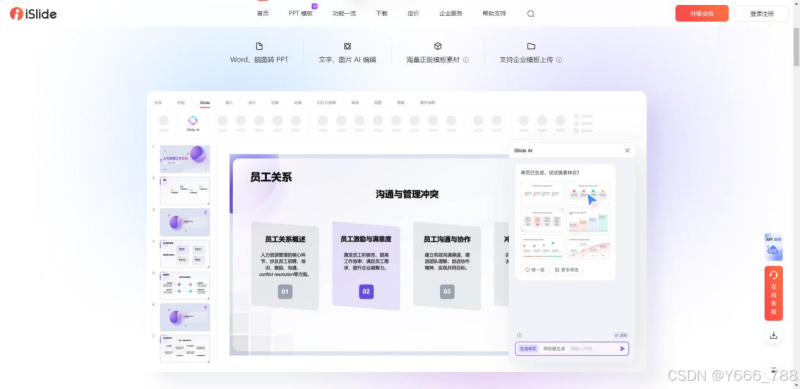Click the search magnifier icon in navigation

[x=531, y=14]
